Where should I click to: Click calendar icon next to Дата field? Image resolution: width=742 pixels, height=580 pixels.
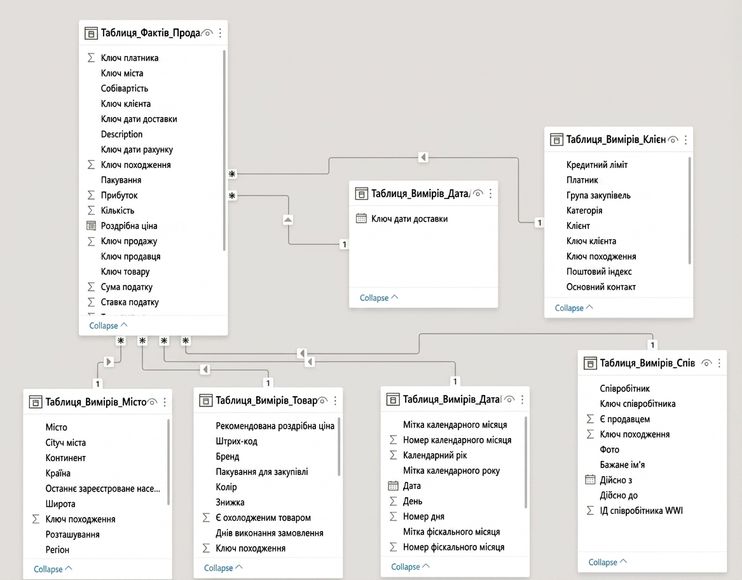tap(393, 486)
